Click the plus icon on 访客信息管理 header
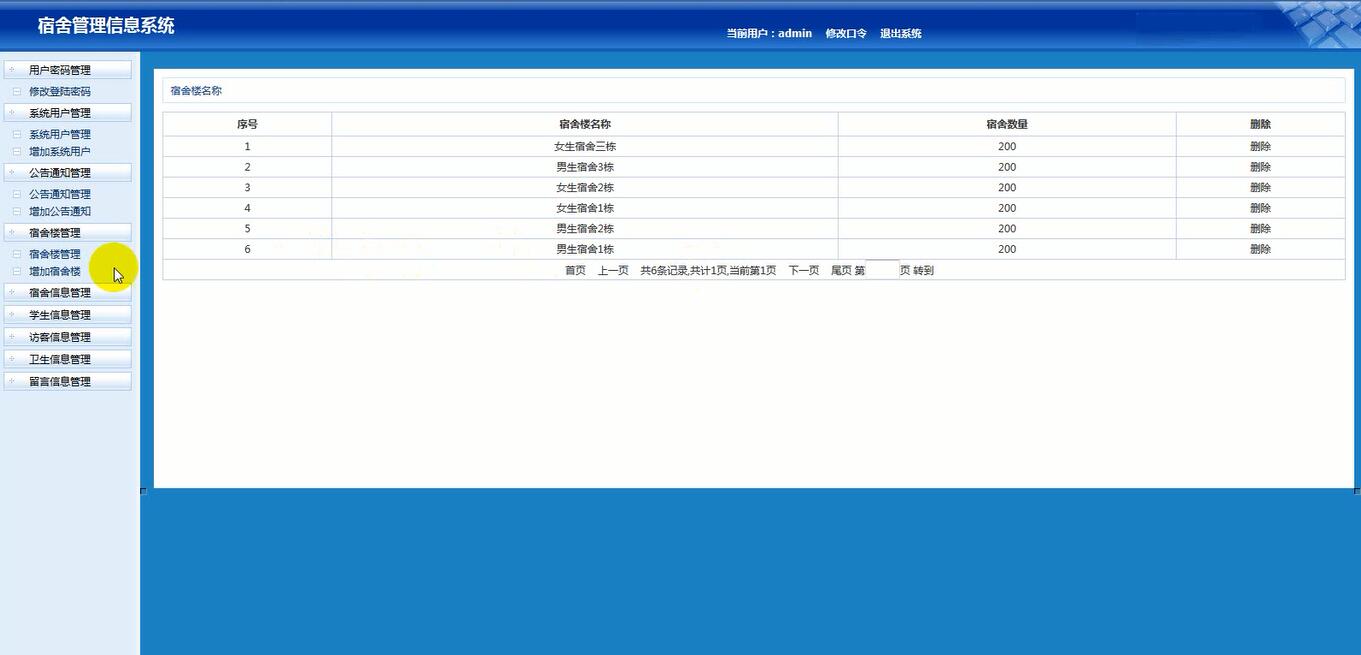This screenshot has height=655, width=1361. [12, 336]
